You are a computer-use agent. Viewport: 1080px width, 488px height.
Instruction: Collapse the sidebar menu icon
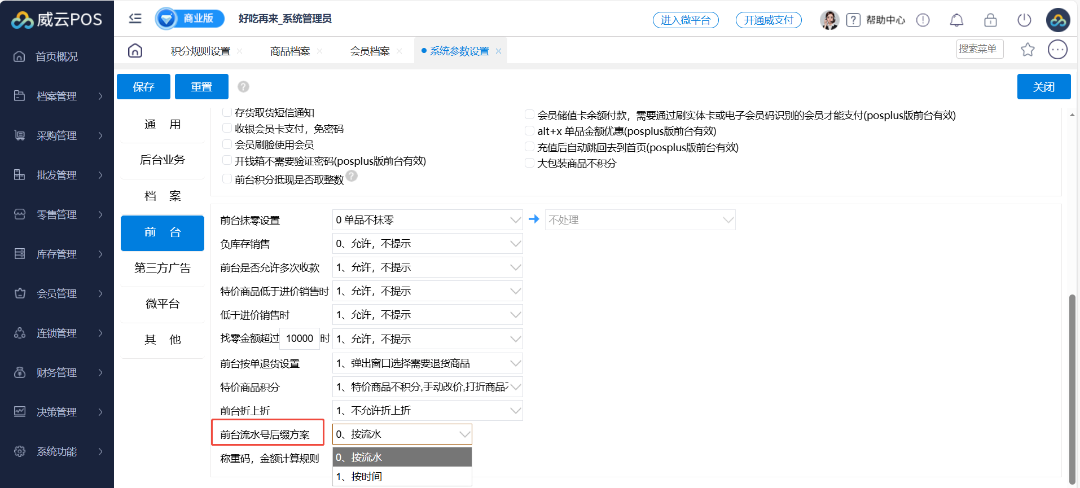[x=135, y=19]
